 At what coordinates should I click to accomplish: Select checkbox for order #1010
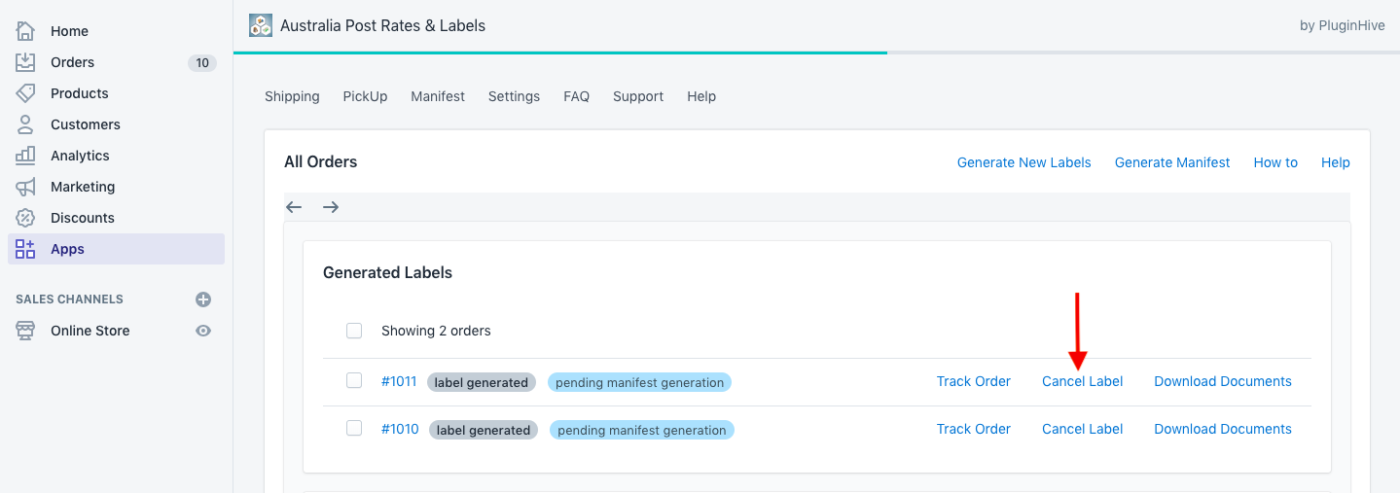click(354, 428)
